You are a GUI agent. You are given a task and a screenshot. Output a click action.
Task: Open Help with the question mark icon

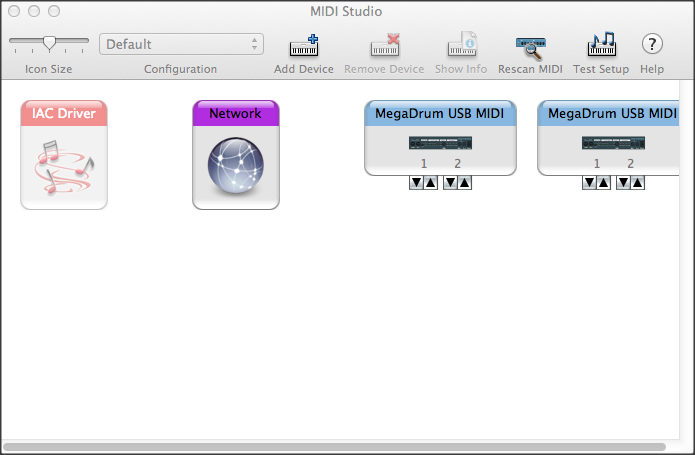[x=652, y=44]
